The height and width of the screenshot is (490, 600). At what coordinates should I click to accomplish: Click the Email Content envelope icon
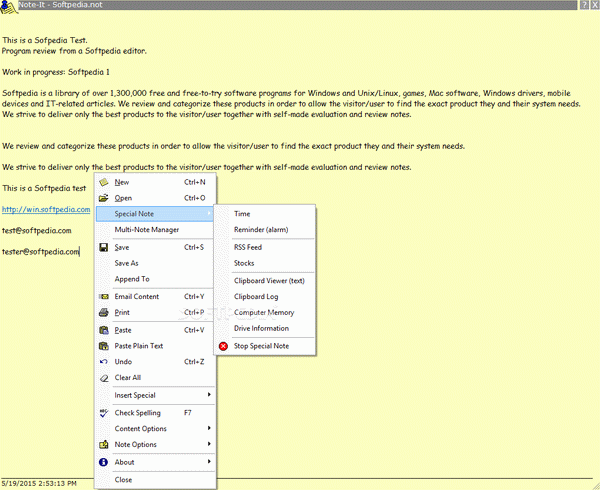click(x=104, y=296)
